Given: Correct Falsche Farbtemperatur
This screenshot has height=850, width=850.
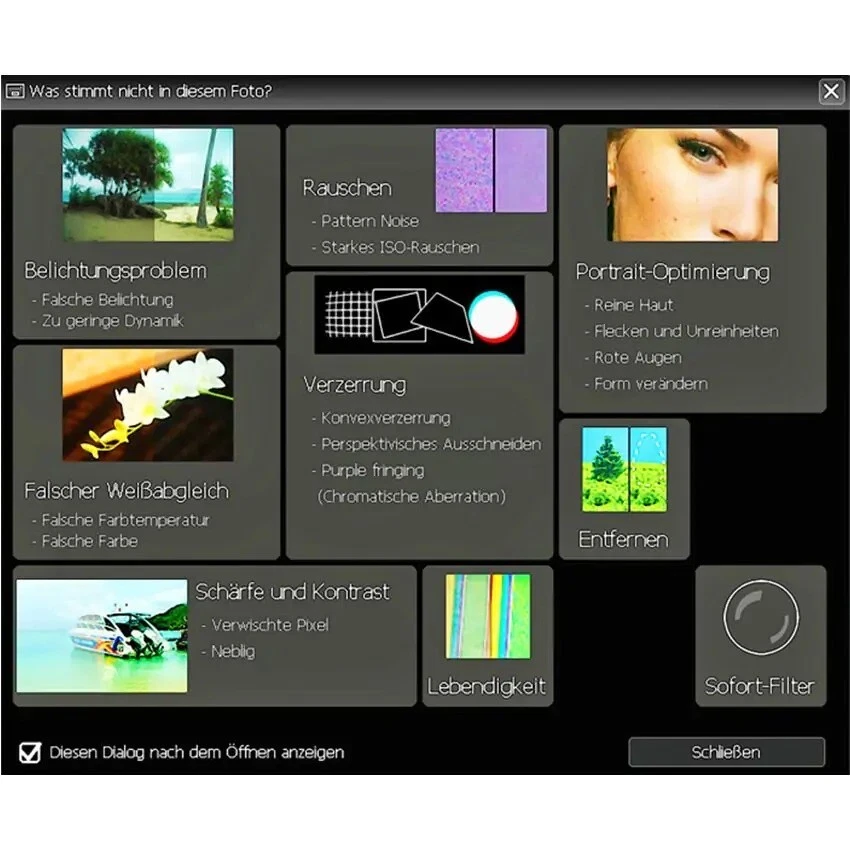Looking at the screenshot, I should (x=120, y=520).
